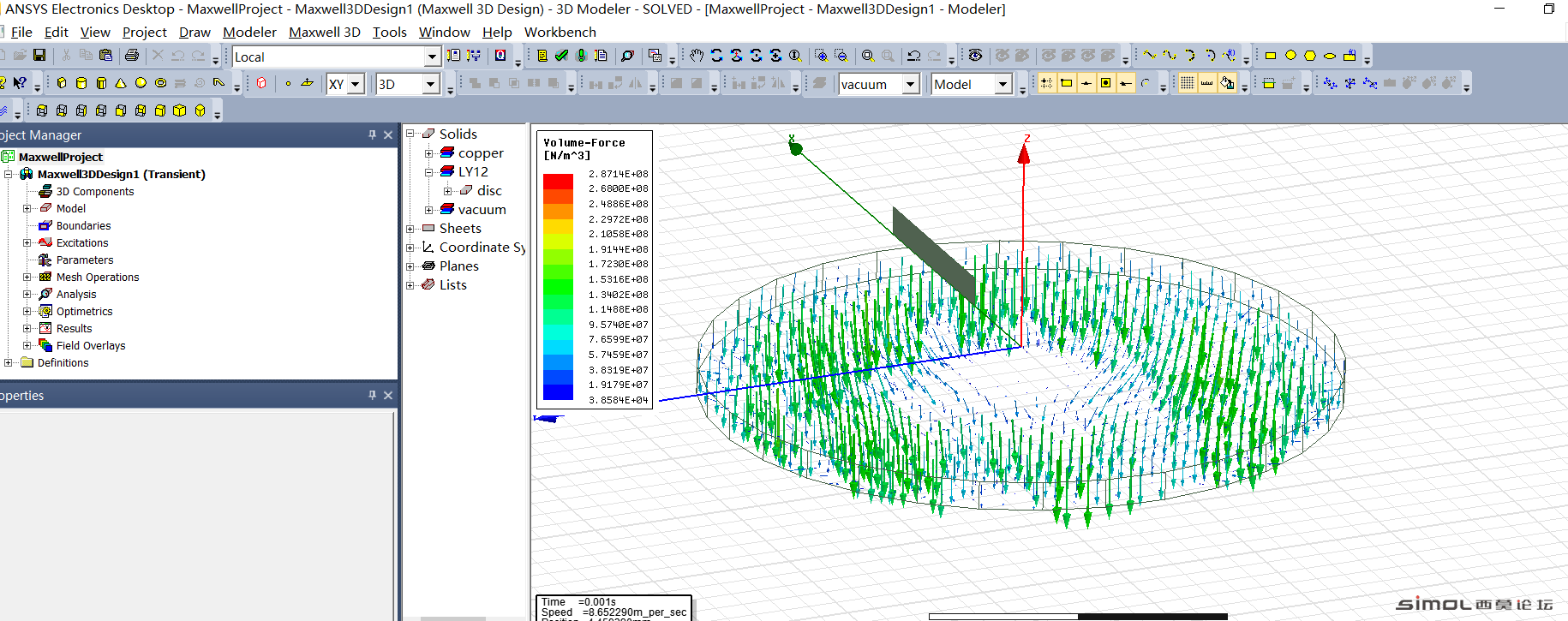
Task: Toggle grid display in the modeler
Action: click(x=1187, y=83)
